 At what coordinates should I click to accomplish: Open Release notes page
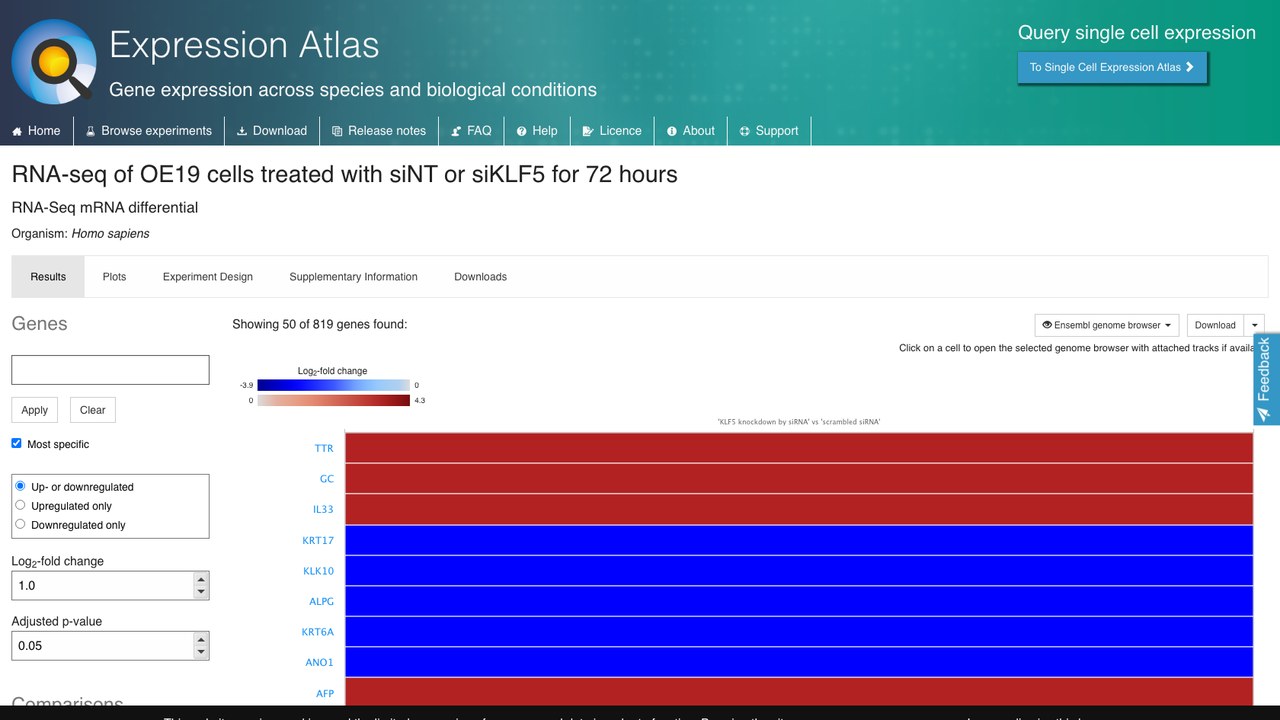pos(379,131)
